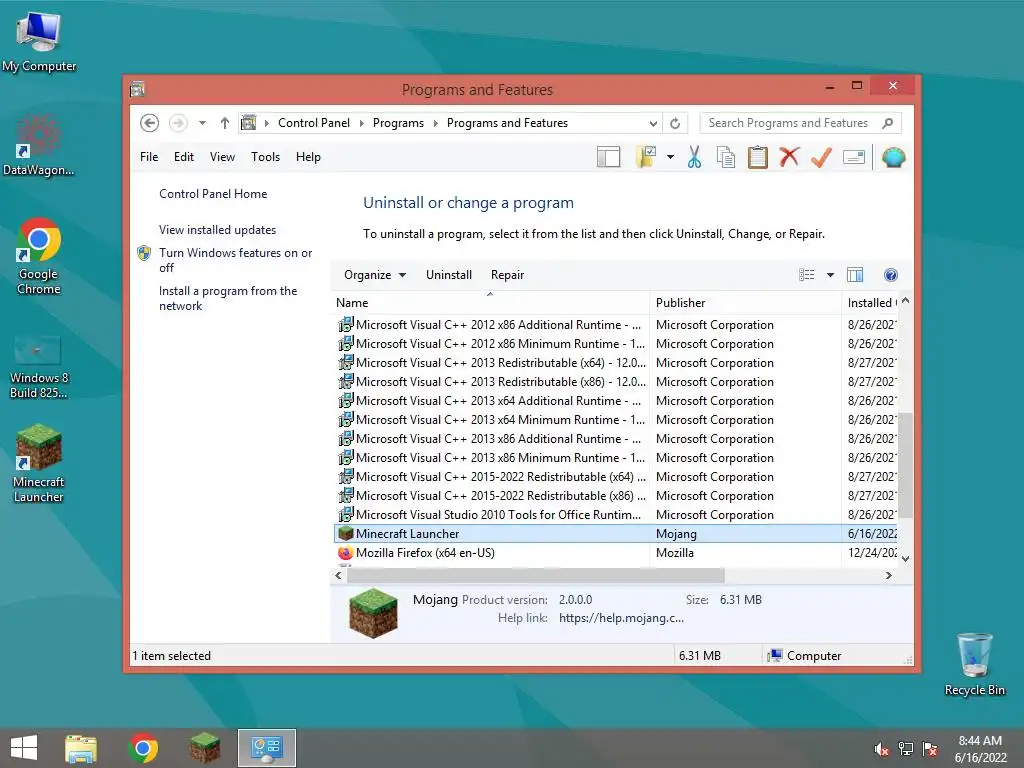Open Control Panel Home link
Screen dimensions: 1024x768
pyautogui.click(x=213, y=194)
